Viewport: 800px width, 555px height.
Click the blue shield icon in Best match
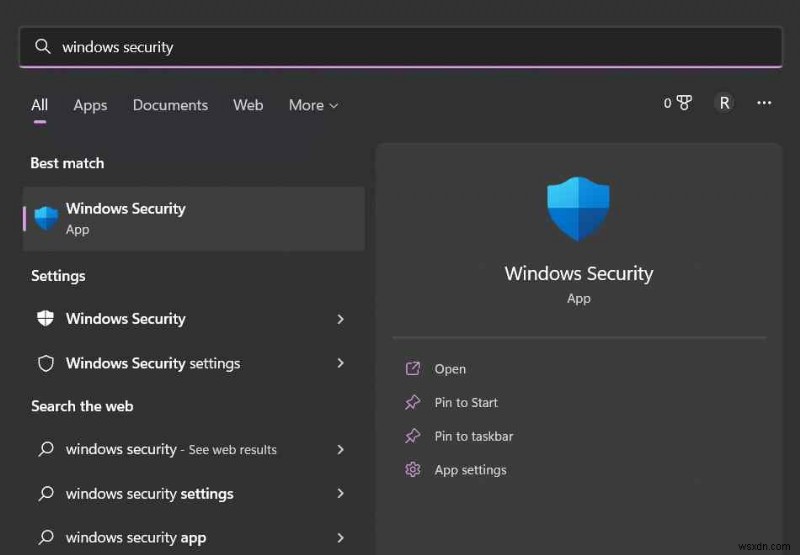click(46, 218)
